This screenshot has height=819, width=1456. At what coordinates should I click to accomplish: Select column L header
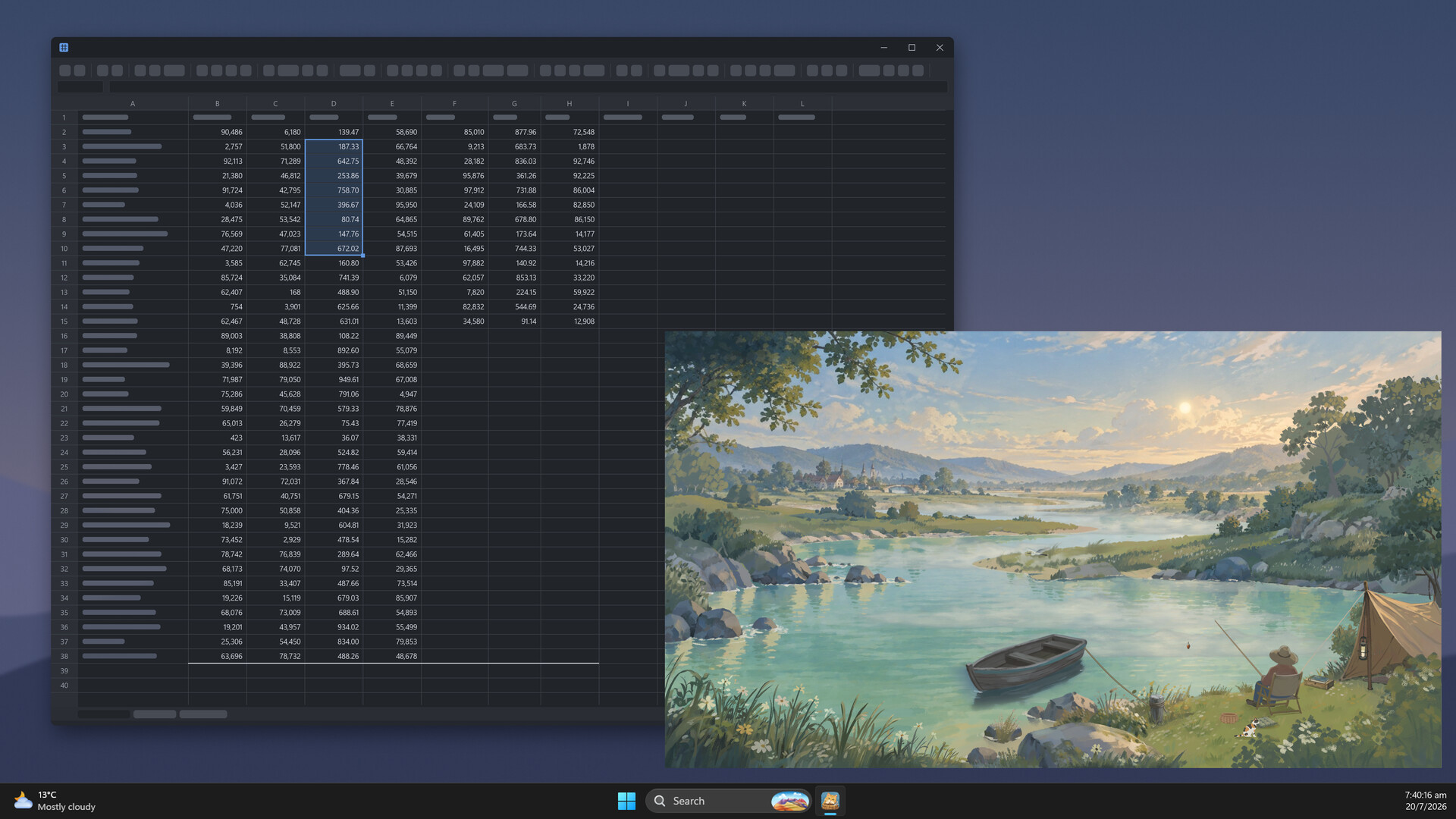(802, 103)
